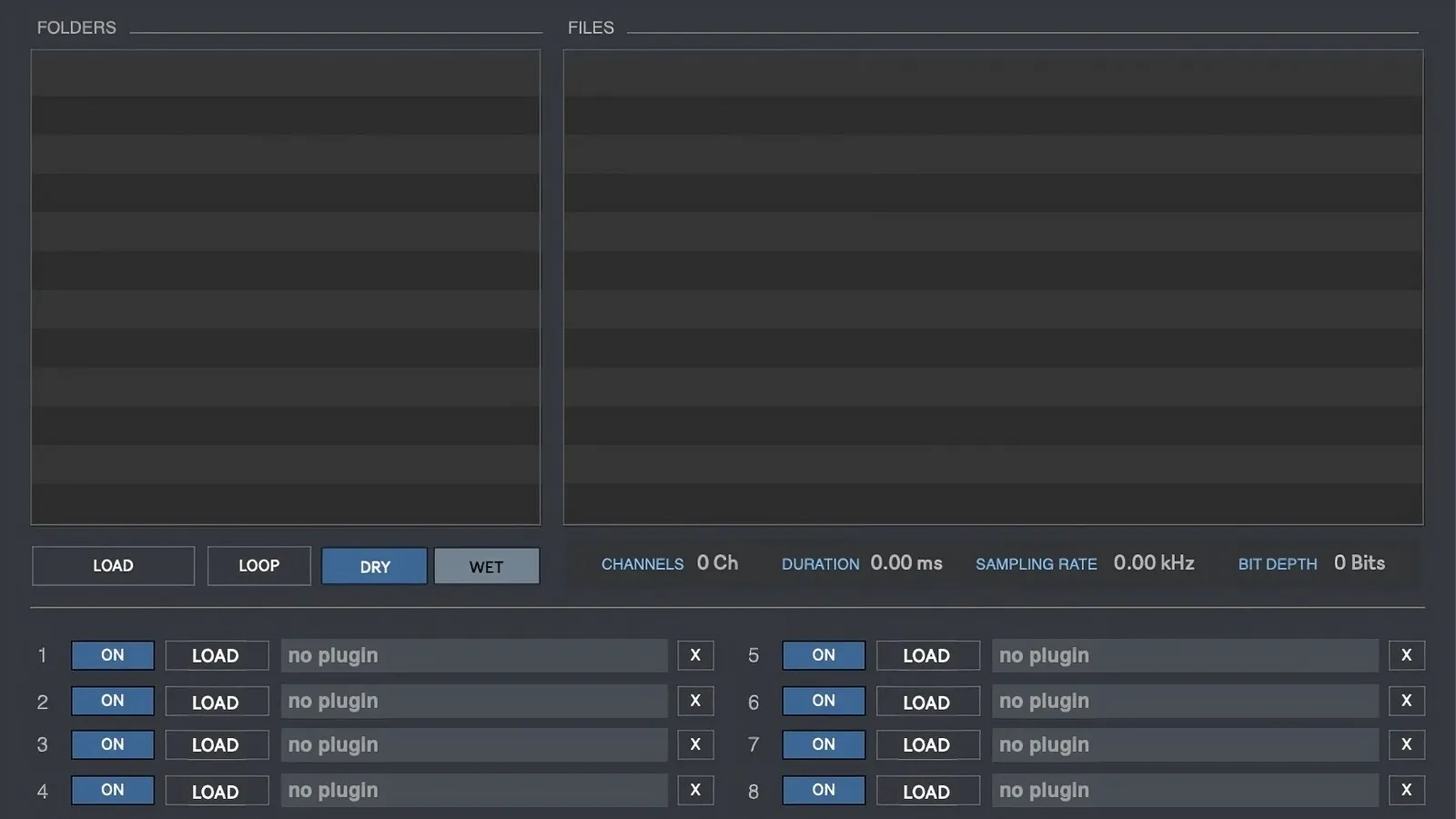Toggle ON for plugin slot 5
The width and height of the screenshot is (1456, 819).
point(824,655)
